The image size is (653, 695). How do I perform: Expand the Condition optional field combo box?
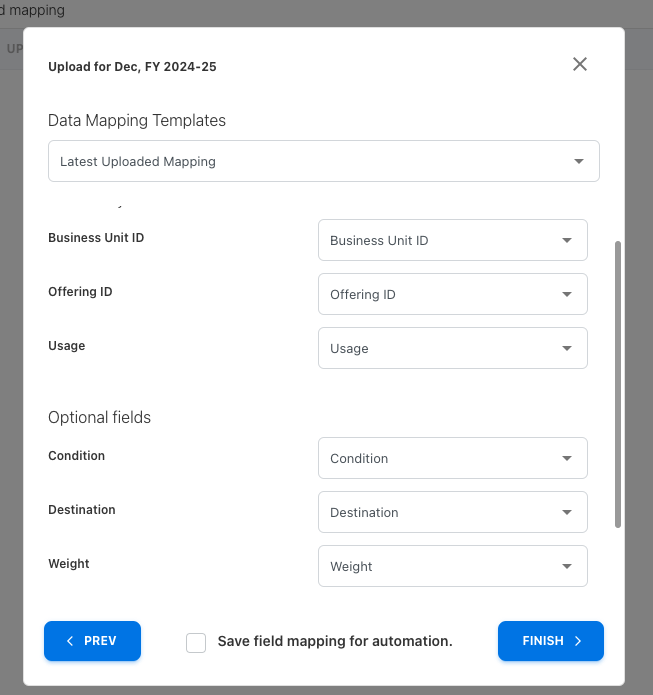click(440, 459)
